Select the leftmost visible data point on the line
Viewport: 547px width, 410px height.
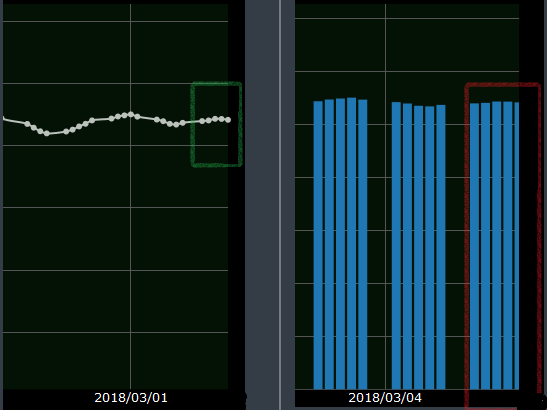tap(27, 124)
